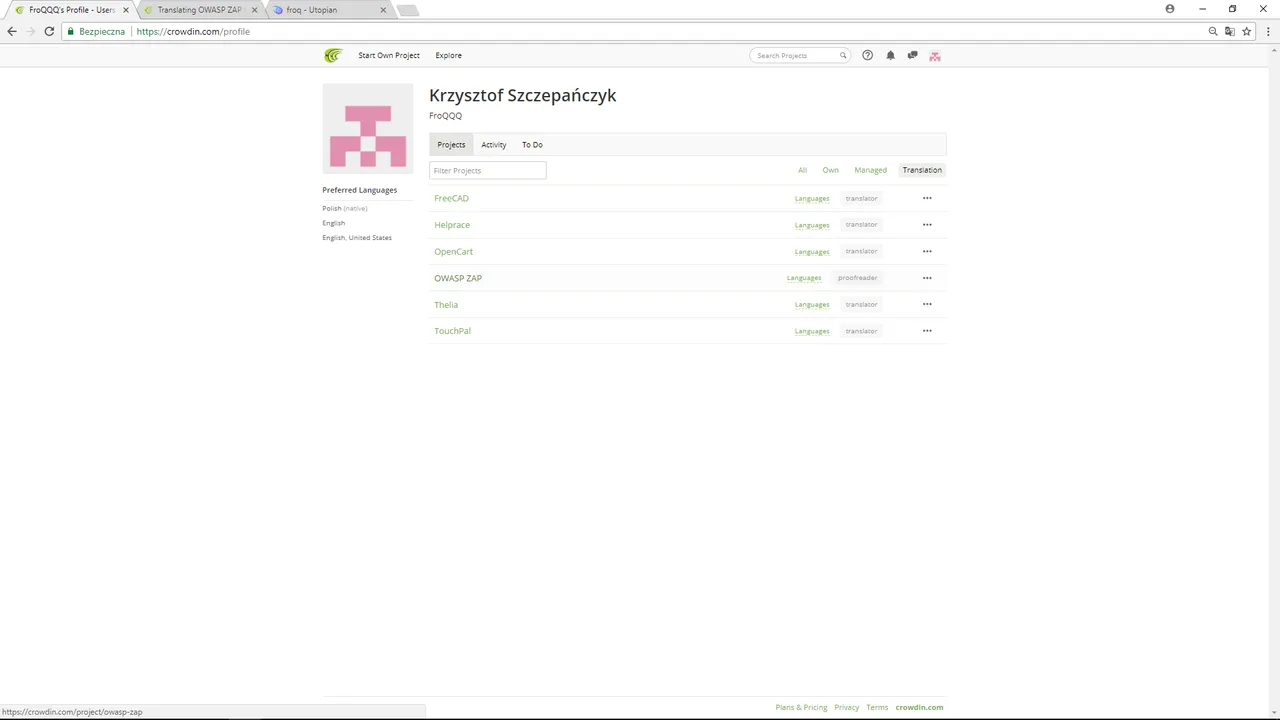
Task: Click the secure padlock Bezpieczna indicator
Action: 95,31
